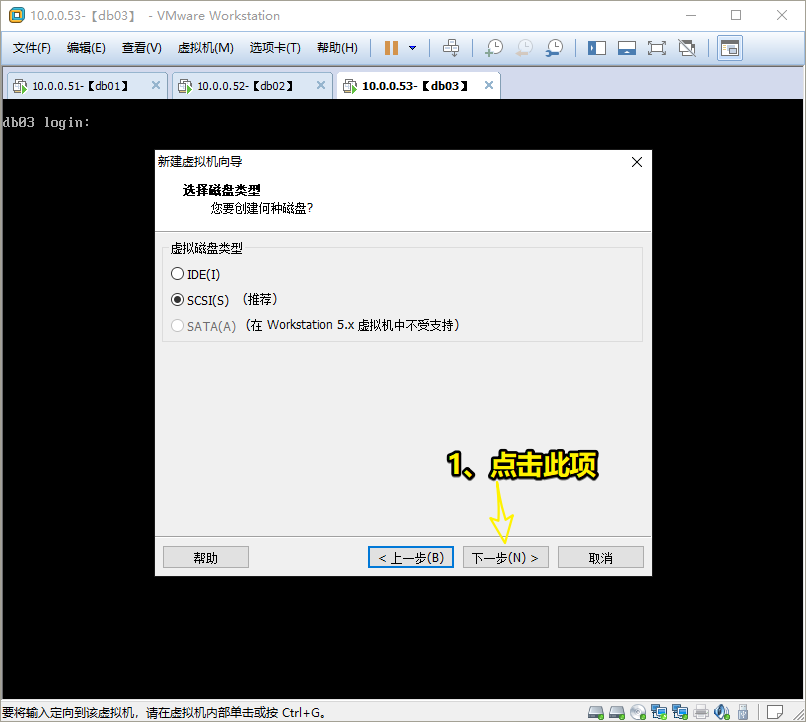Viewport: 806px width, 722px height.
Task: Take a snapshot of this VM
Action: 494,48
